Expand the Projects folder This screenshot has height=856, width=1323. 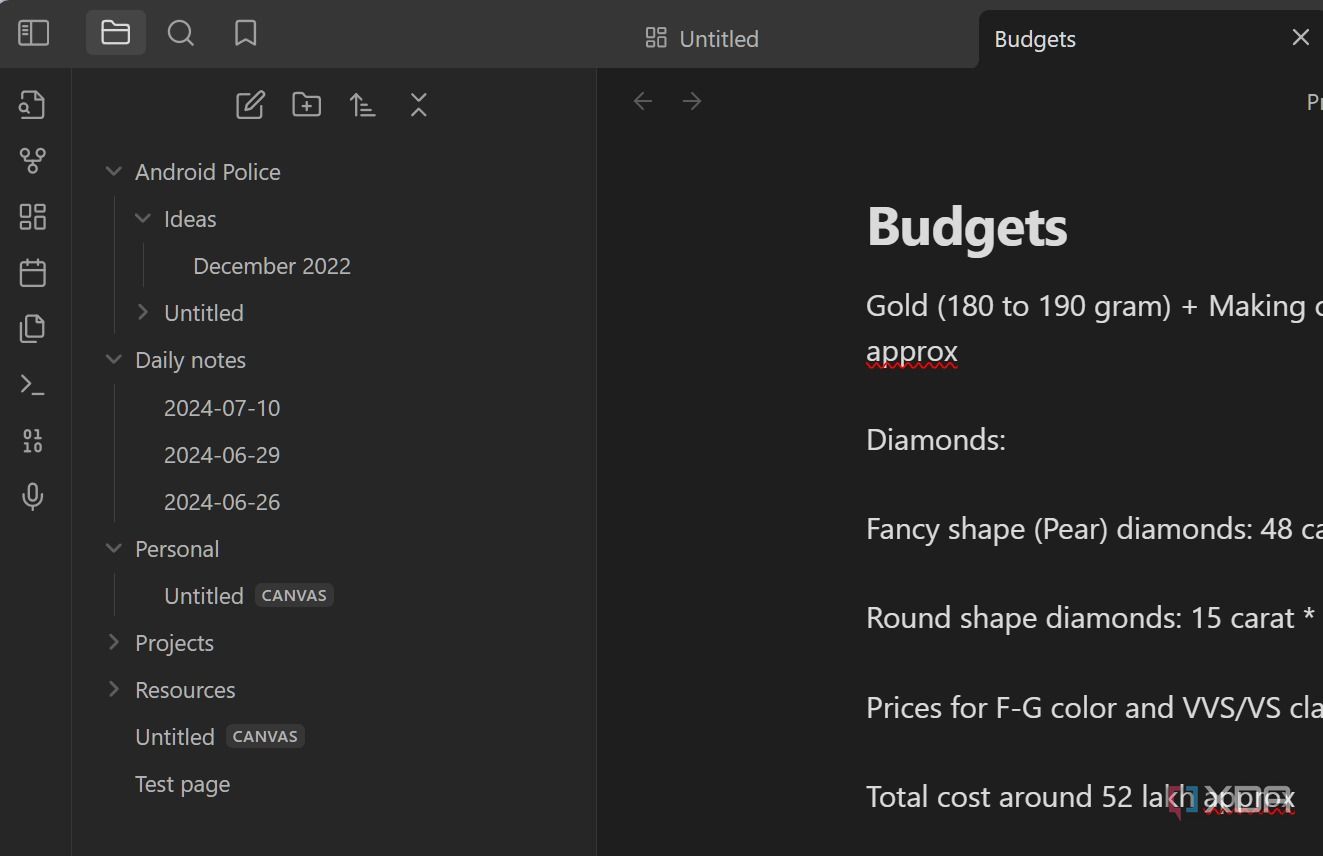114,642
